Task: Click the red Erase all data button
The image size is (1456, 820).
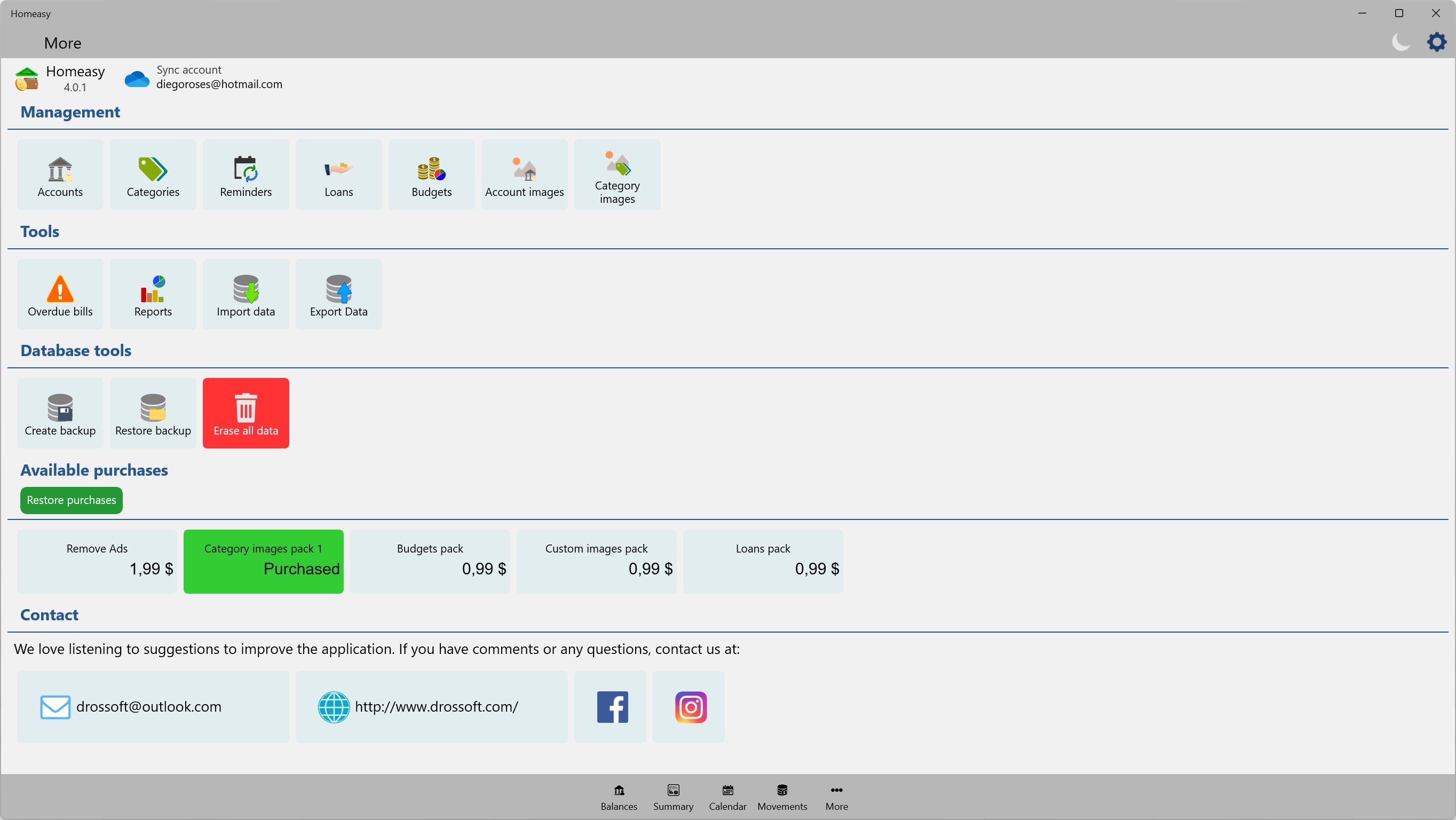Action: (x=246, y=413)
